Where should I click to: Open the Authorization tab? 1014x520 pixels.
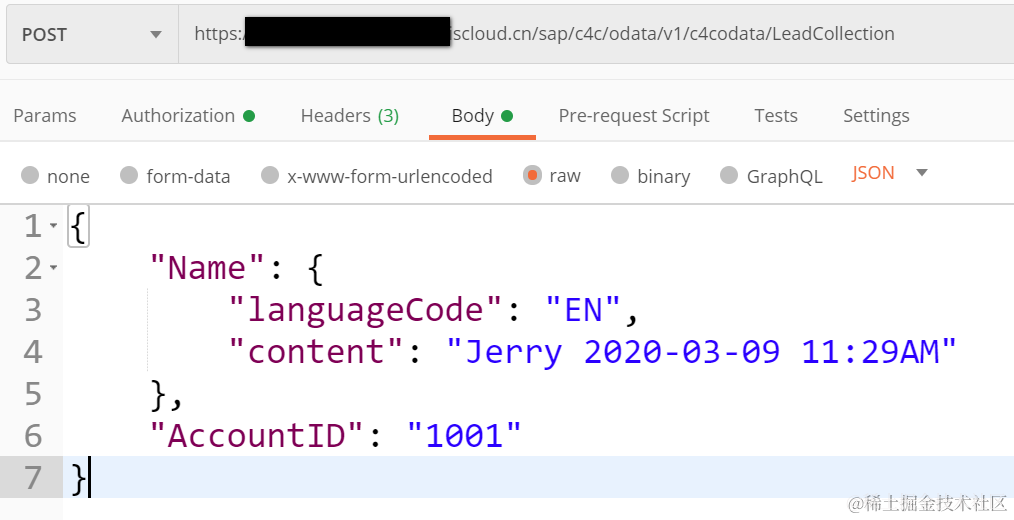[188, 116]
